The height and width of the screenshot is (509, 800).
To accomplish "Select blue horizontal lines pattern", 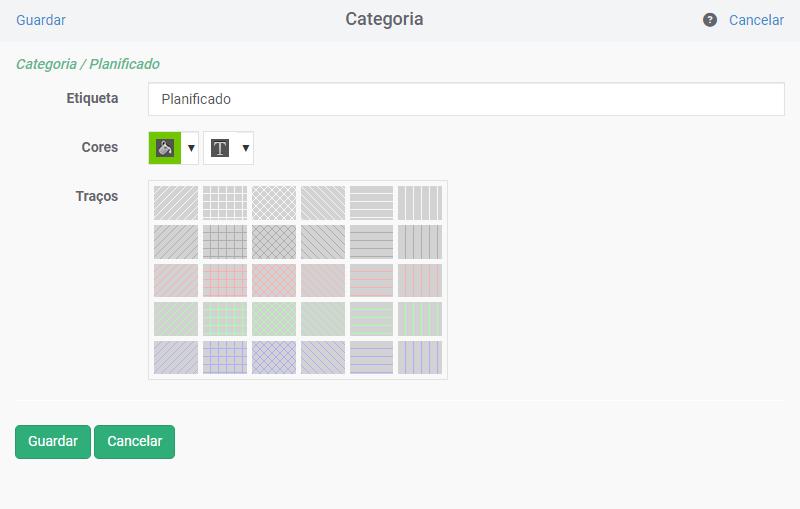I will 371,358.
